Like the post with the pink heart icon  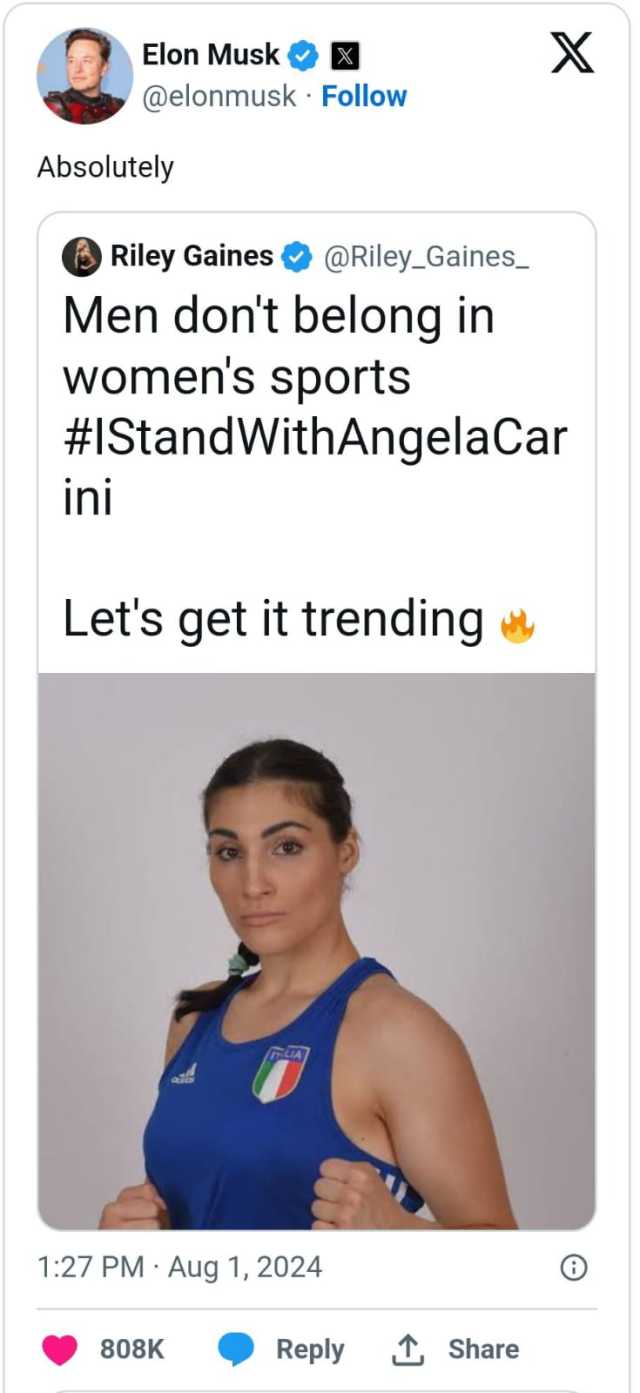[x=60, y=1349]
